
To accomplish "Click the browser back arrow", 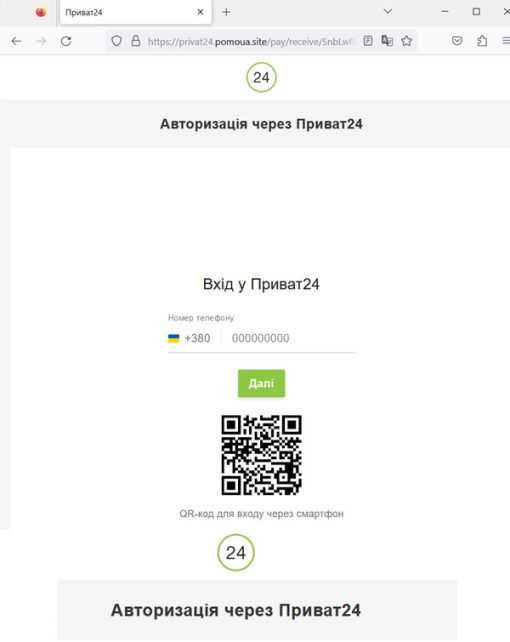I will tap(16, 41).
